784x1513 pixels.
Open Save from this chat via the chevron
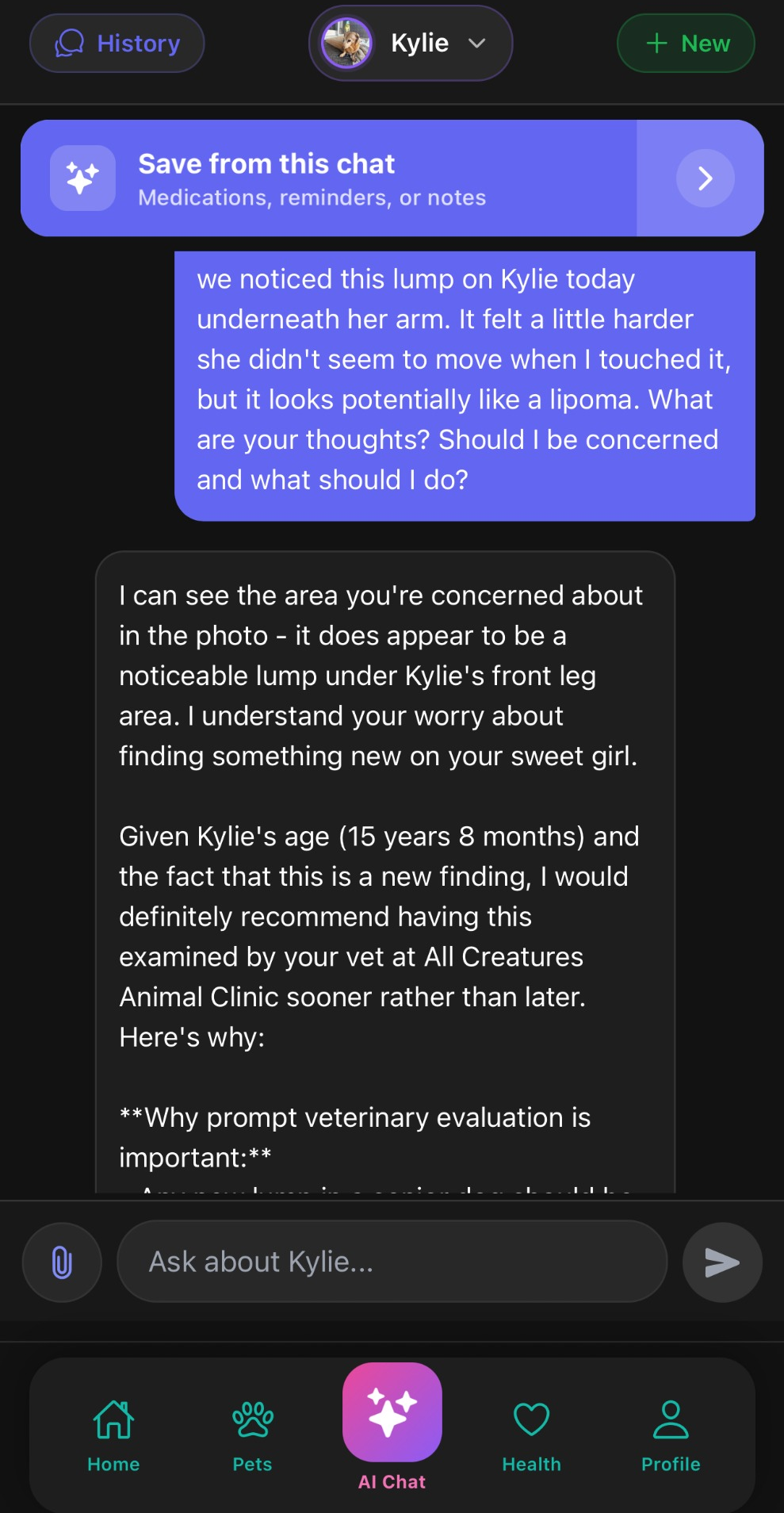coord(704,178)
